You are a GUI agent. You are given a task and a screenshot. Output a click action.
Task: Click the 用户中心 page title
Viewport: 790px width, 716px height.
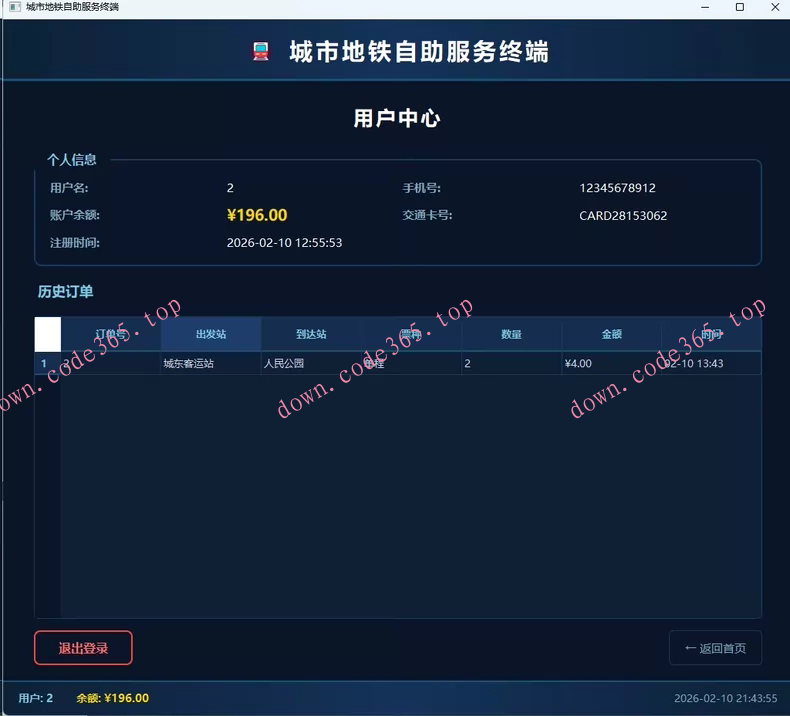pyautogui.click(x=397, y=118)
